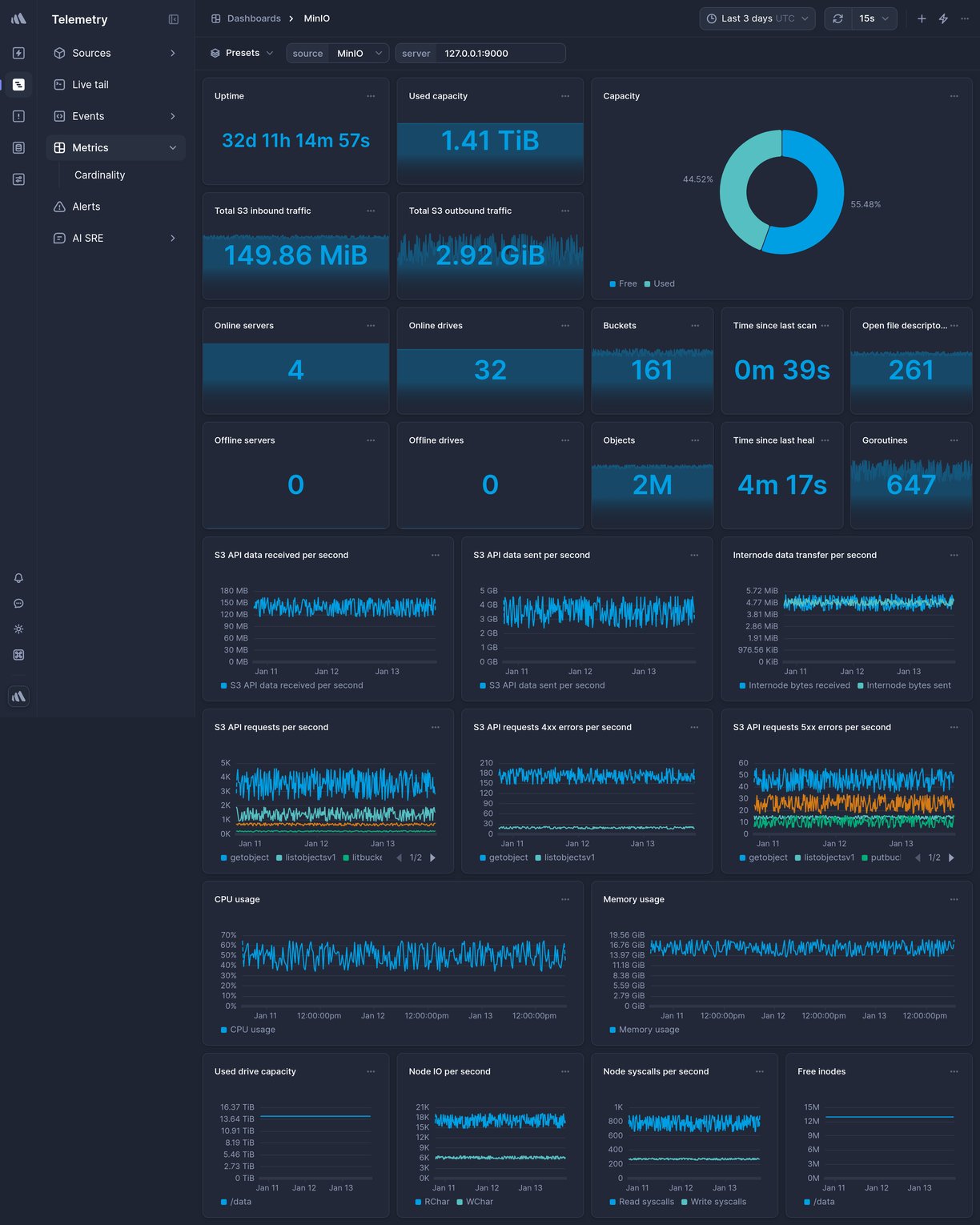Click the notifications bell icon
980x1225 pixels.
pos(18,577)
